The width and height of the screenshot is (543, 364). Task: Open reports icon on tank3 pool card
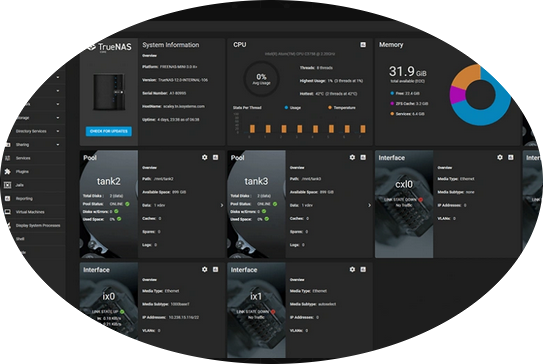(x=363, y=157)
